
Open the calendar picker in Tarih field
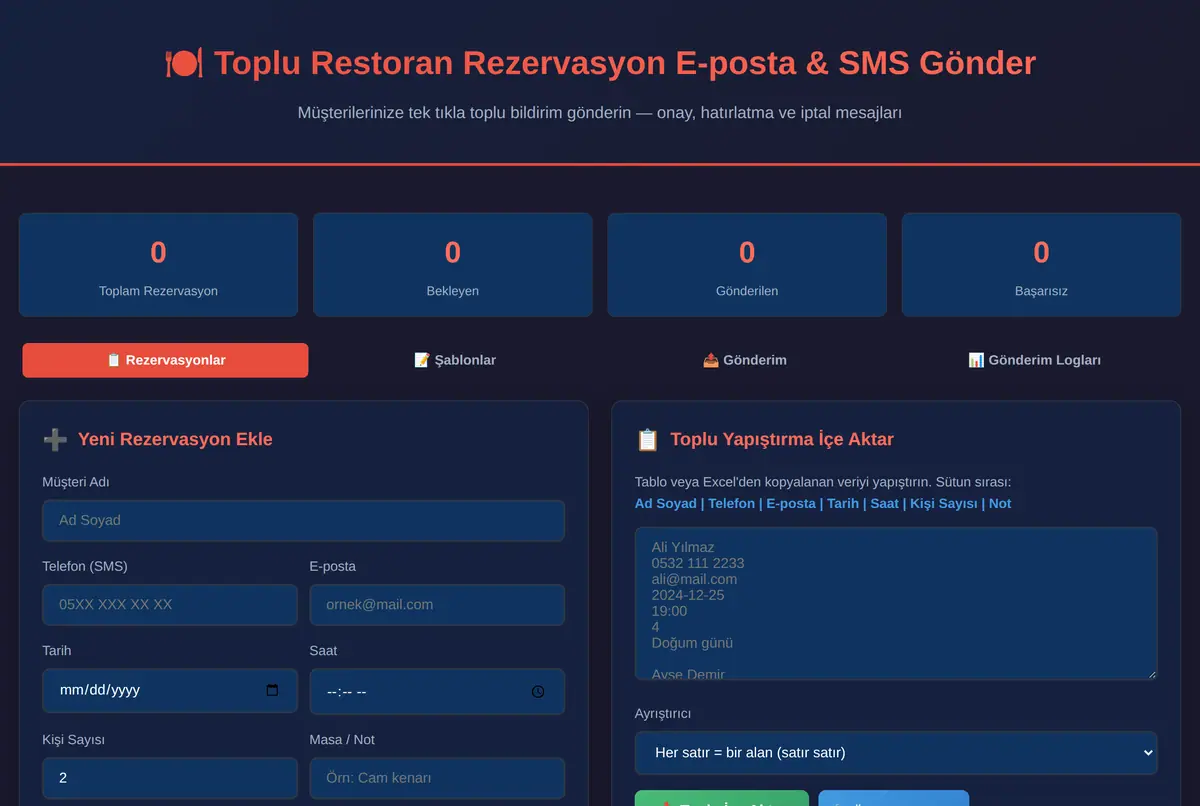pos(272,690)
